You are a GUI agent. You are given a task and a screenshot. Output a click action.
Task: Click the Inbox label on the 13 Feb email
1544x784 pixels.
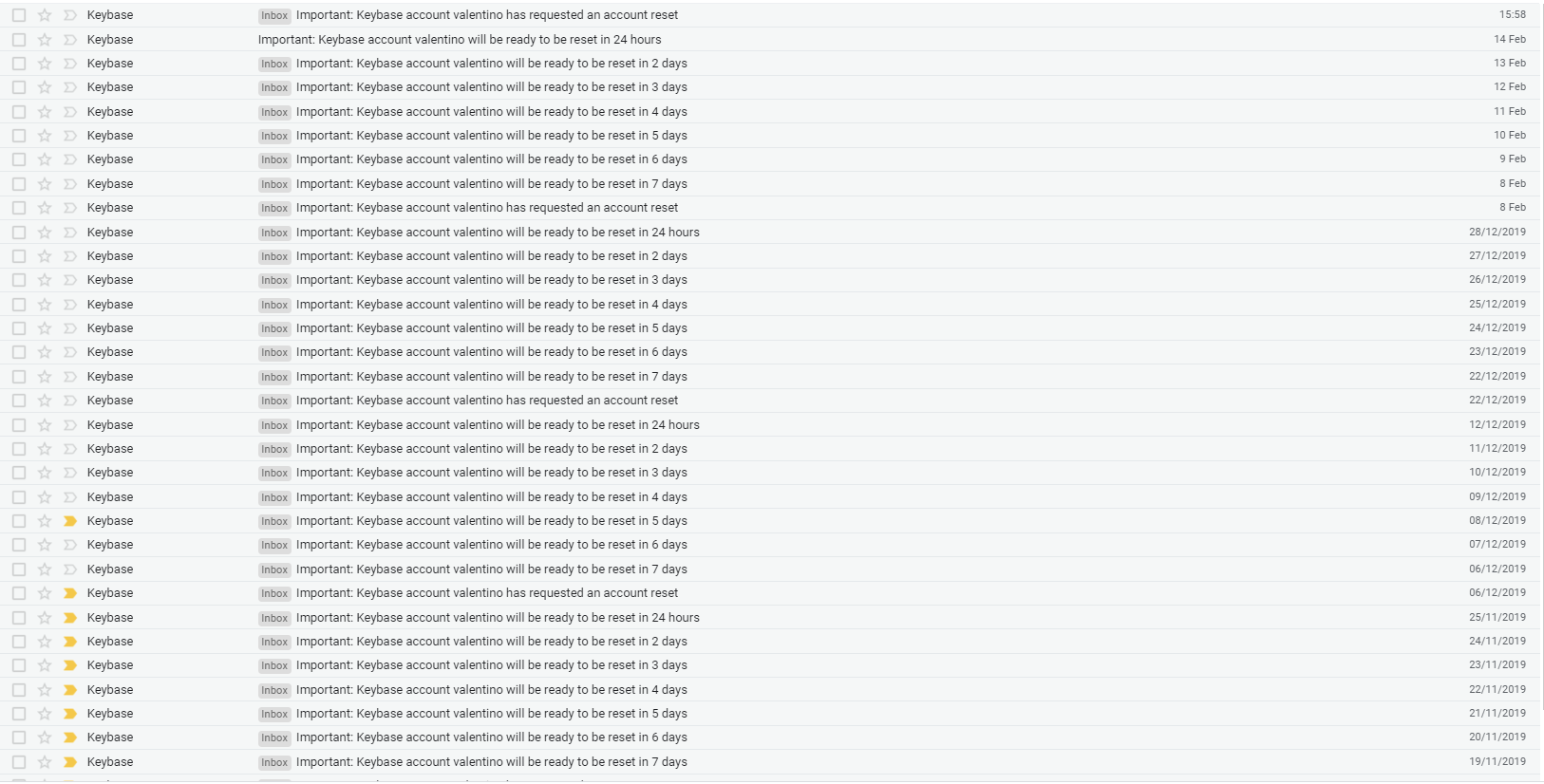pyautogui.click(x=274, y=63)
